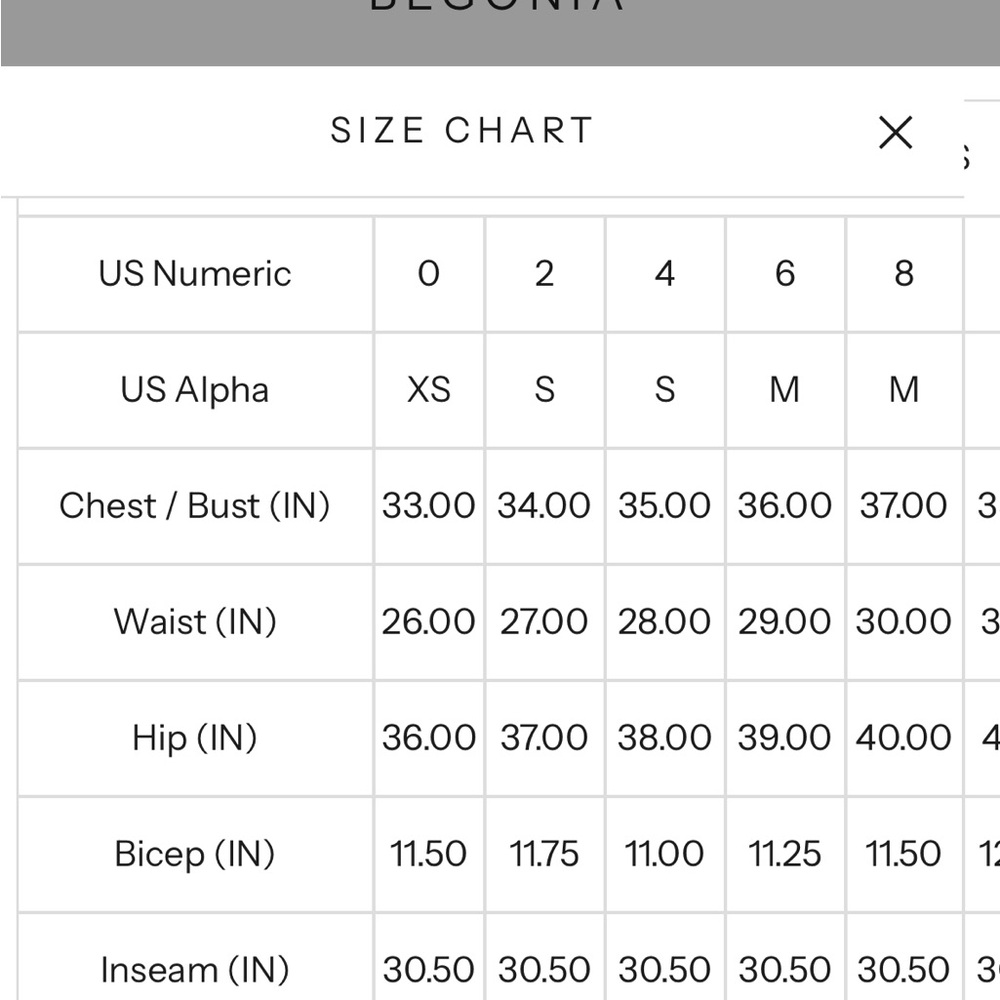Click the 29.00 waist measurement cell

(785, 622)
